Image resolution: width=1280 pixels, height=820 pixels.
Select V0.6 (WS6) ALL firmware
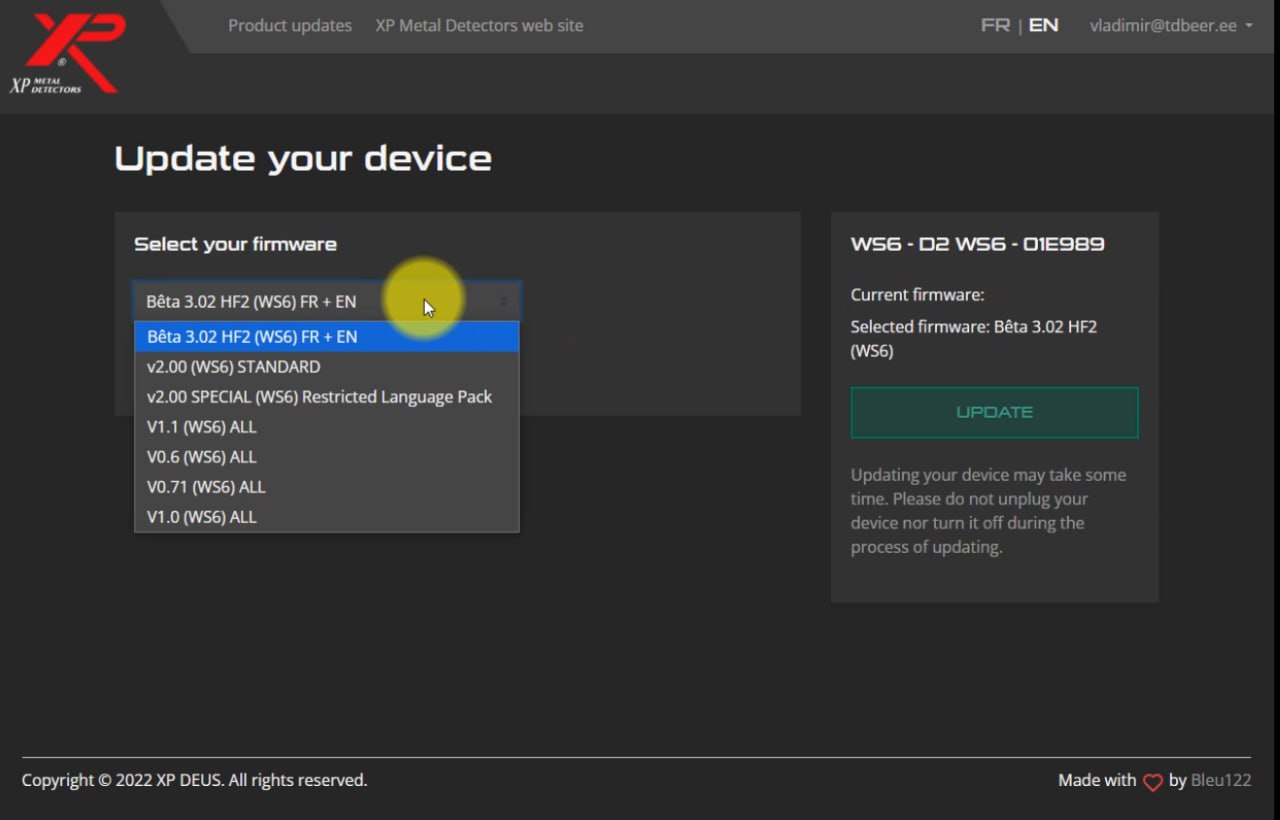coord(327,457)
